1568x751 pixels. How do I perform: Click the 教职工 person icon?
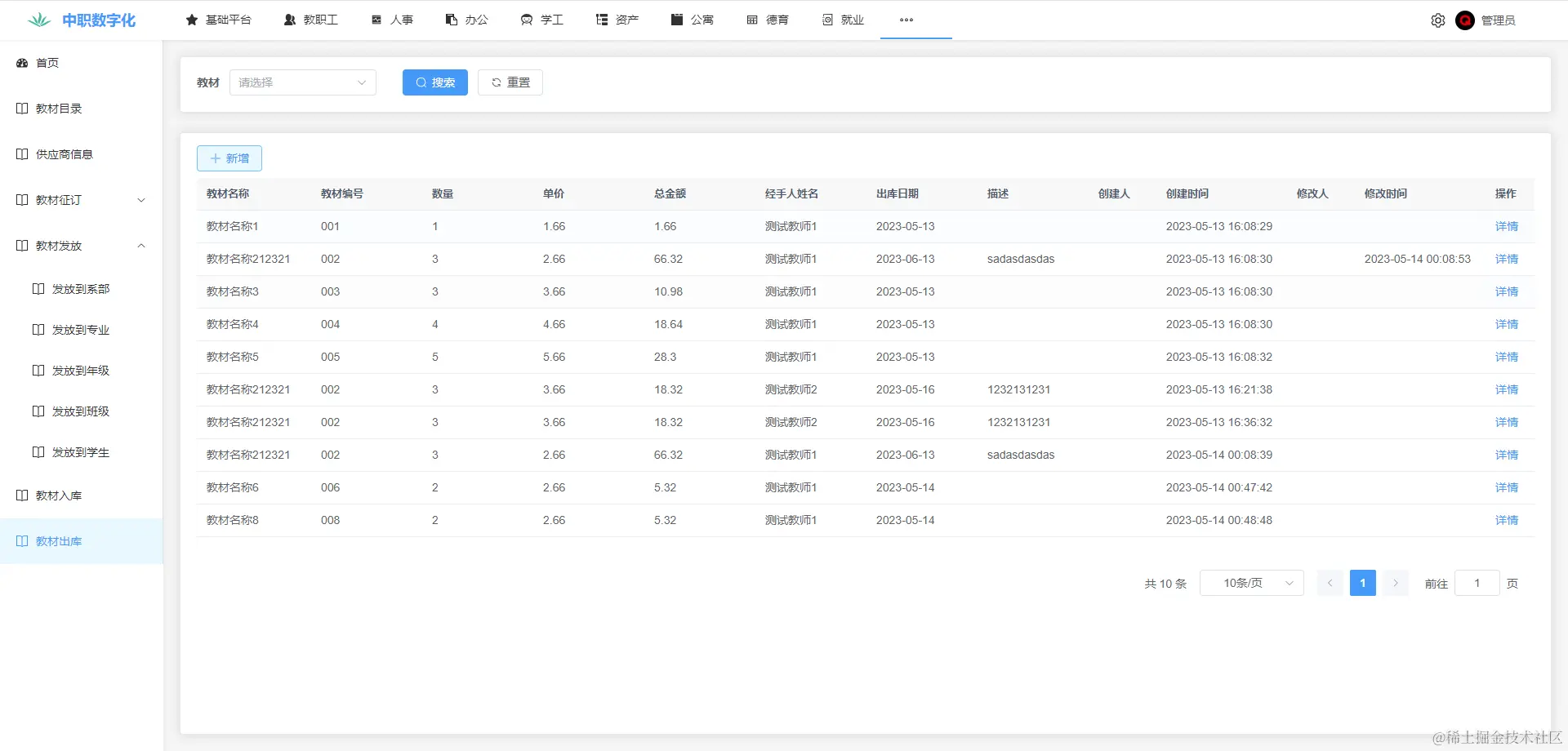click(x=290, y=20)
